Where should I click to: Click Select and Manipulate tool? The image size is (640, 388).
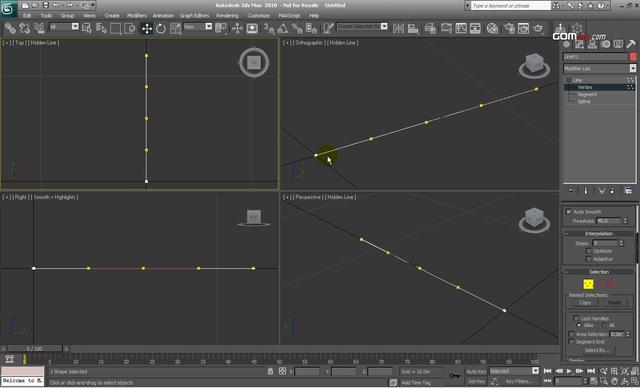[x=237, y=28]
